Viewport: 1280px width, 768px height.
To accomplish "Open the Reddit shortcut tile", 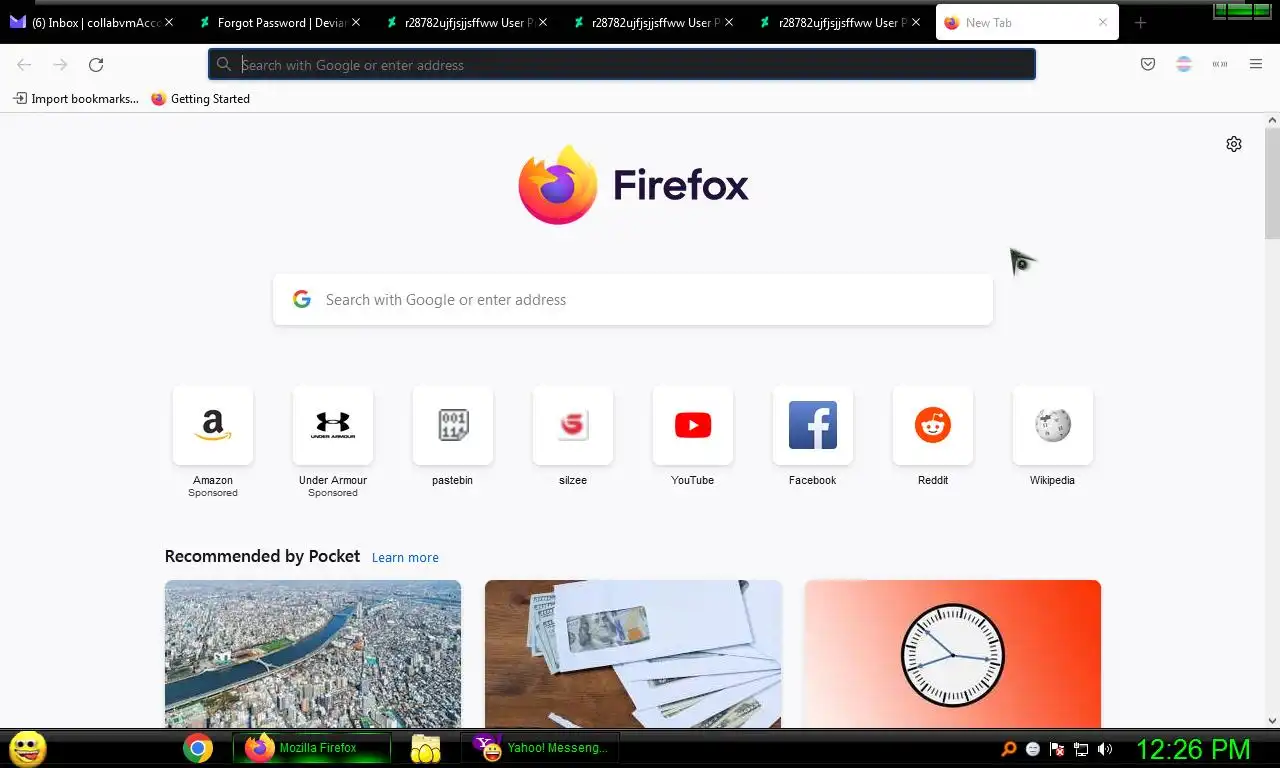I will [x=933, y=426].
